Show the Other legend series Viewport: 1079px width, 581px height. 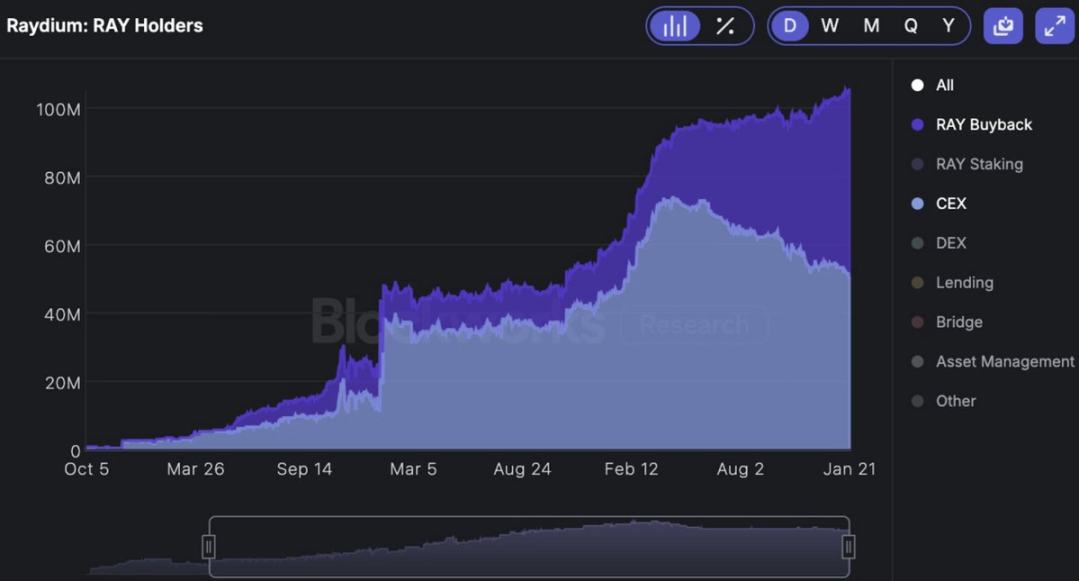point(955,401)
